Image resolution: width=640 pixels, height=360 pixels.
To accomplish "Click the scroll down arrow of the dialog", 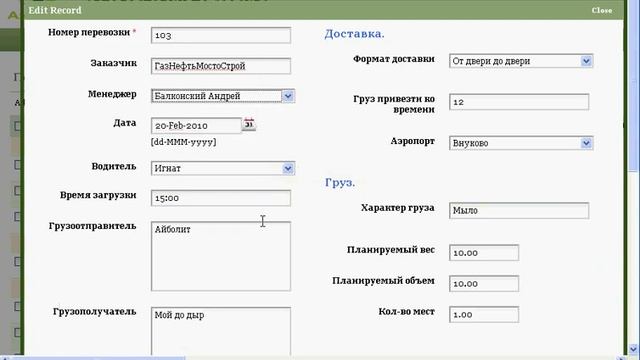I will (633, 349).
